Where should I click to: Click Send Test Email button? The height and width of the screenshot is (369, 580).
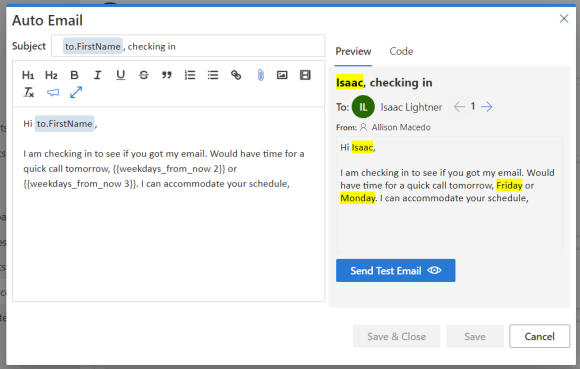tap(395, 271)
